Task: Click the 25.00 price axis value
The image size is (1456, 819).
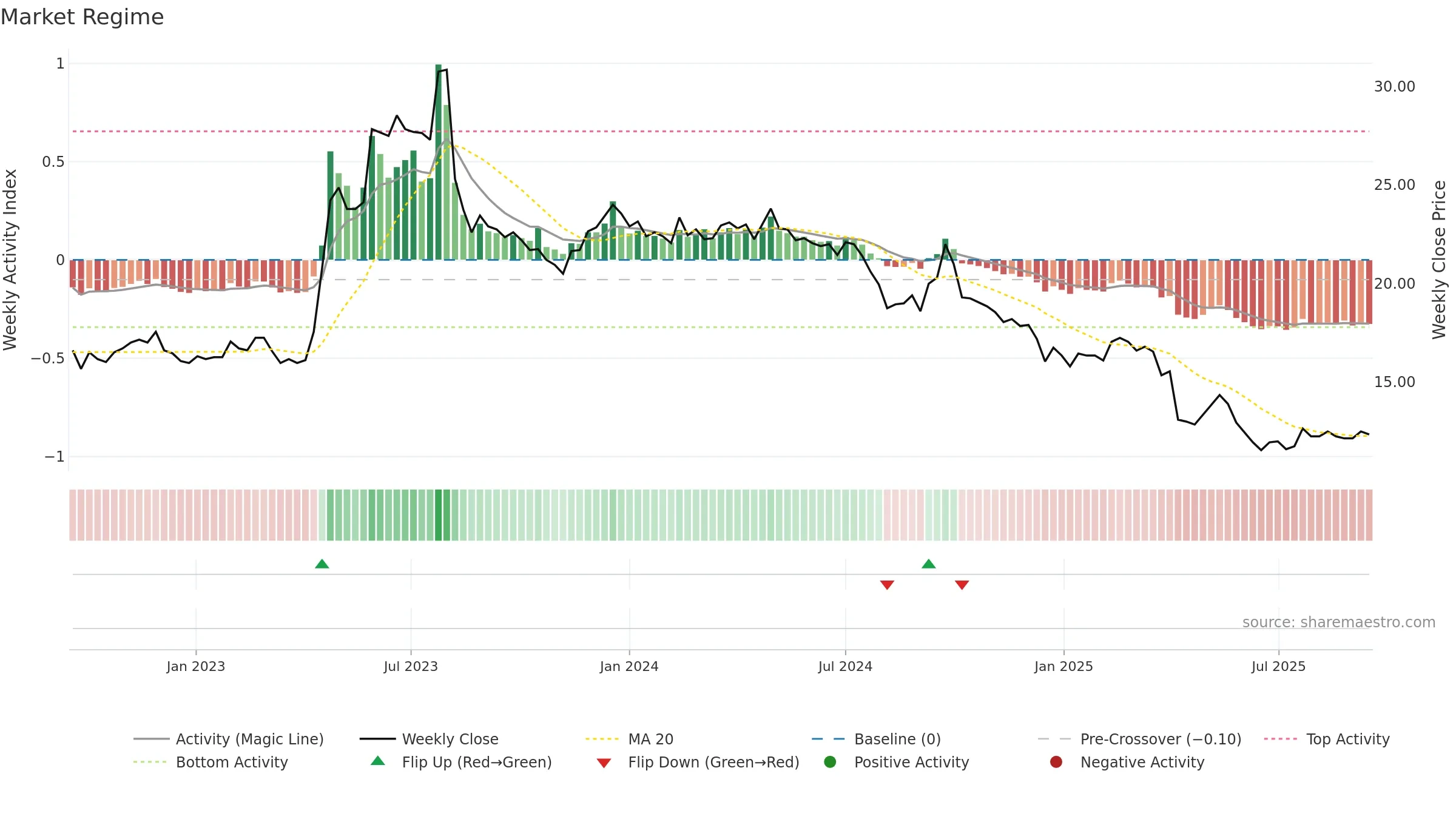Action: [x=1394, y=185]
